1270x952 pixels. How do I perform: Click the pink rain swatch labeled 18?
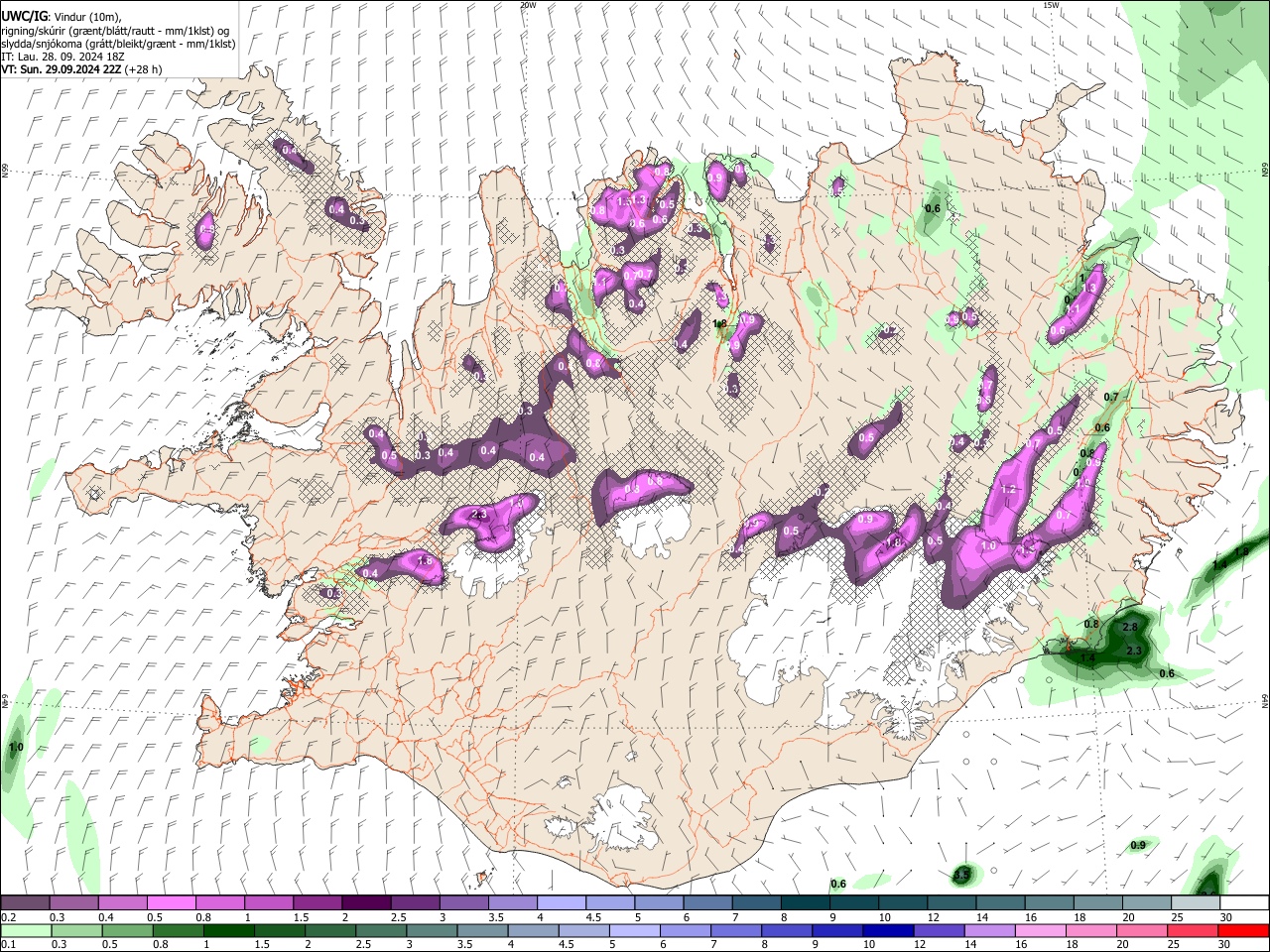pyautogui.click(x=1091, y=931)
